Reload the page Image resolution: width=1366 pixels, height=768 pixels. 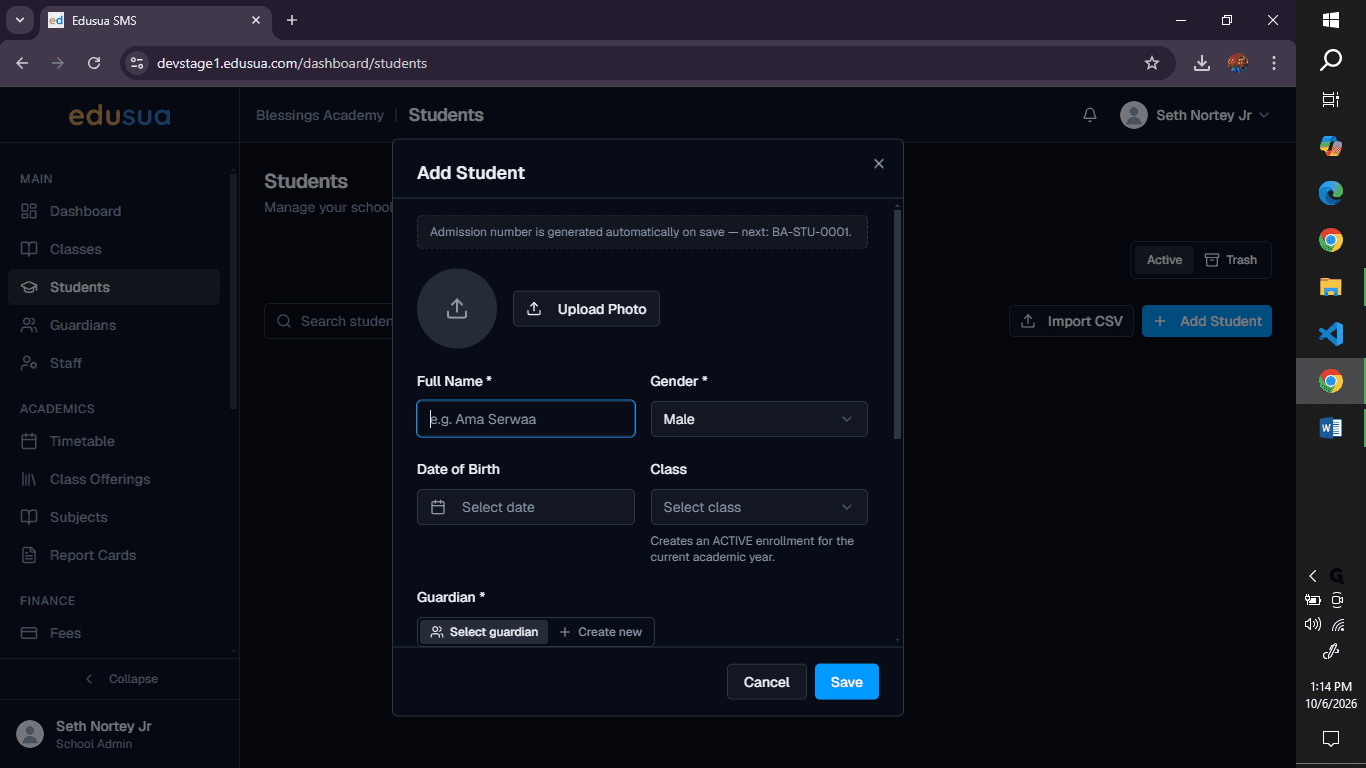pyautogui.click(x=94, y=63)
